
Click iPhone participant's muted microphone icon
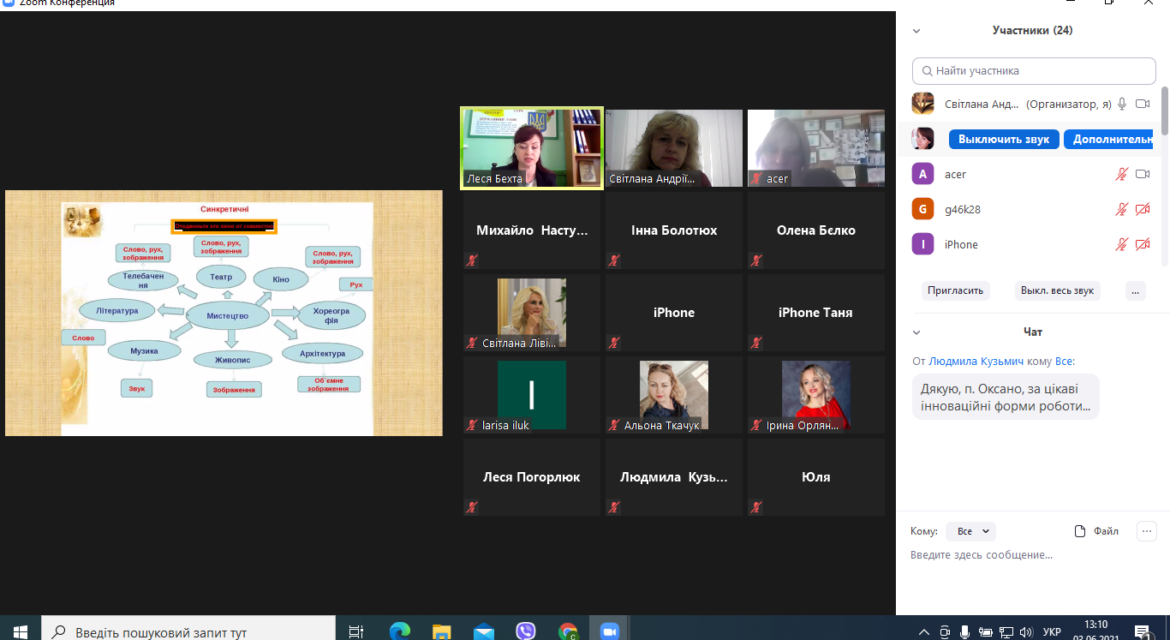1121,244
